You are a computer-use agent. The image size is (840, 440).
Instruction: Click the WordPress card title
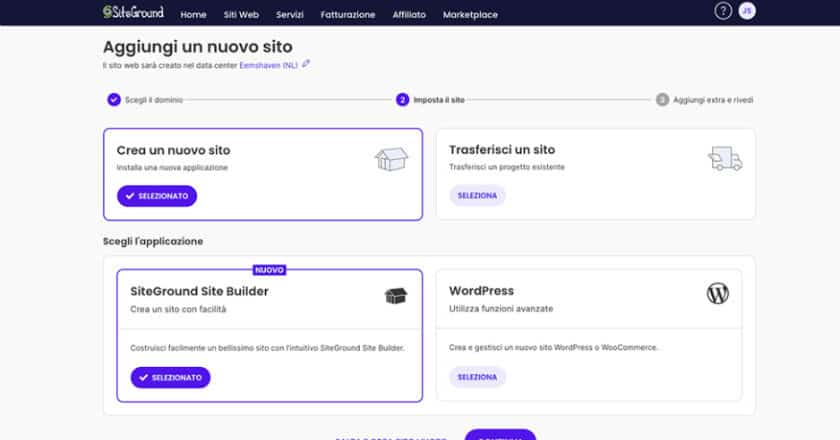(x=481, y=291)
